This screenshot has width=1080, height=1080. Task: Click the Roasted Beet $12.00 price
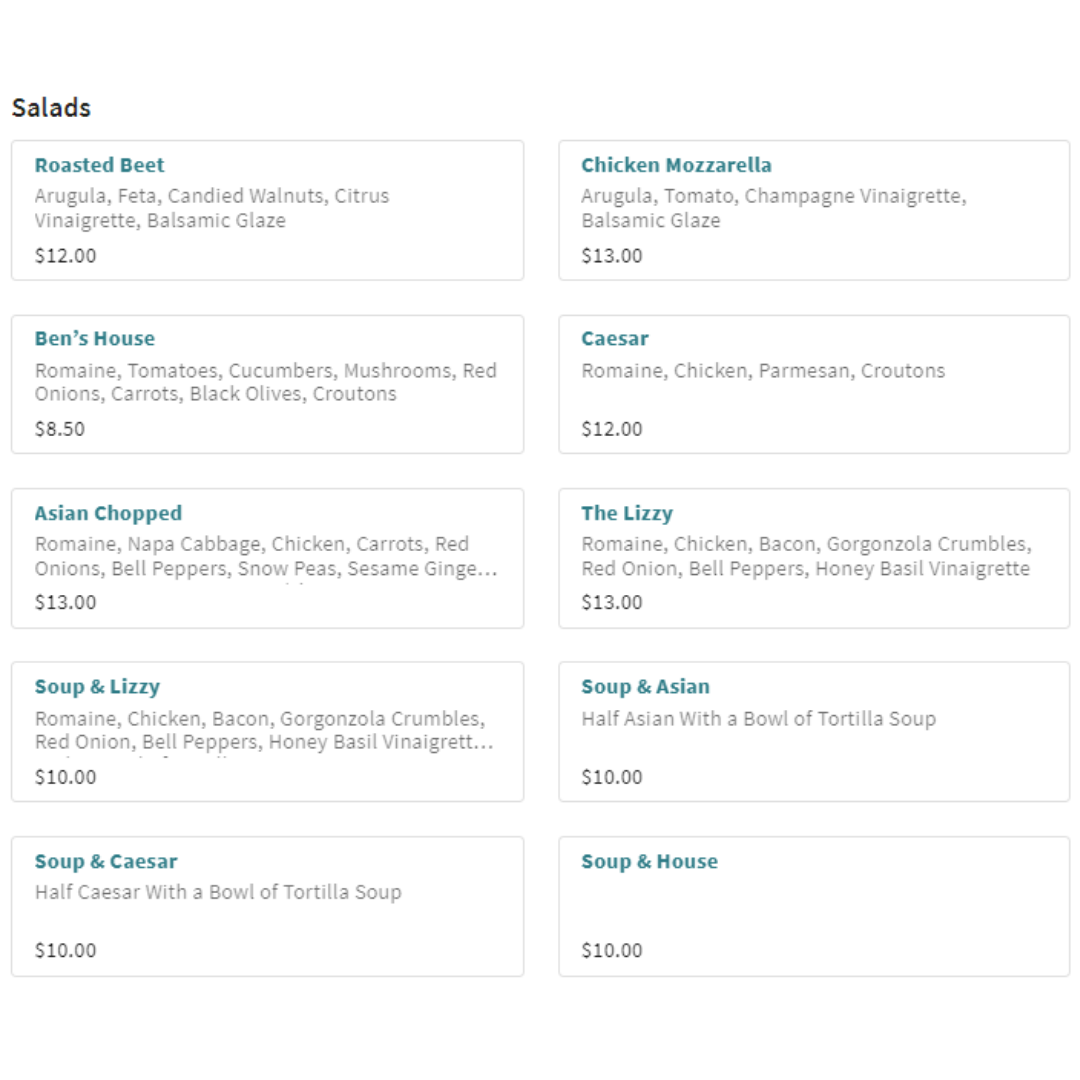(x=65, y=255)
